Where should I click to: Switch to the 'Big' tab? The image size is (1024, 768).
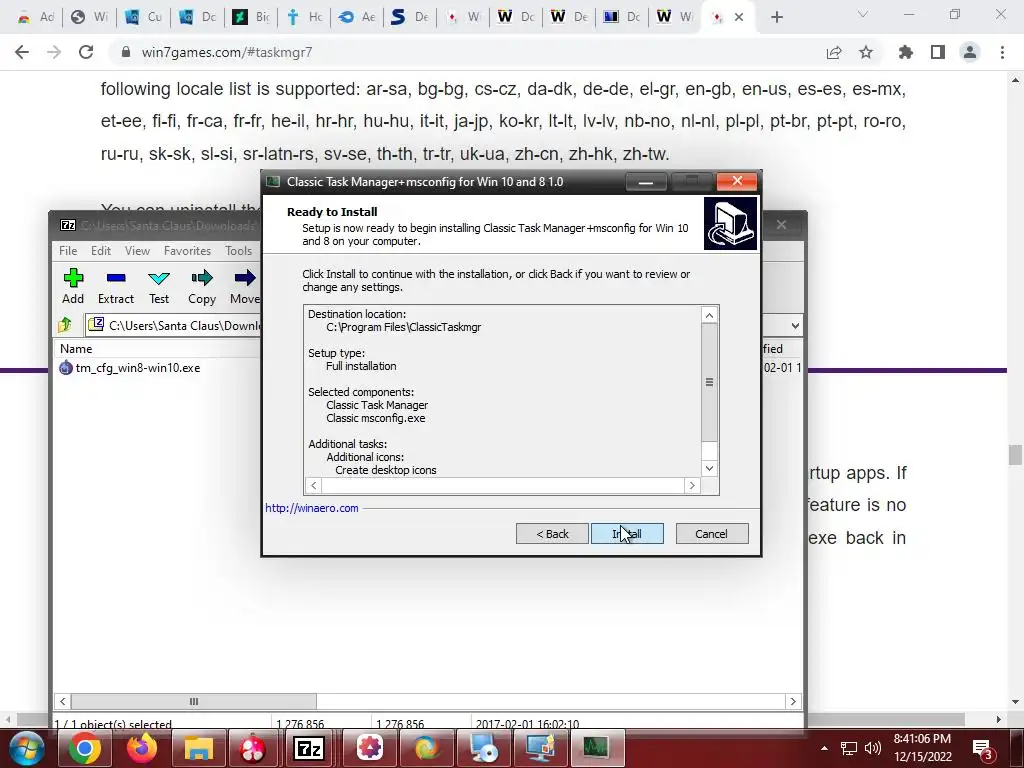point(251,17)
